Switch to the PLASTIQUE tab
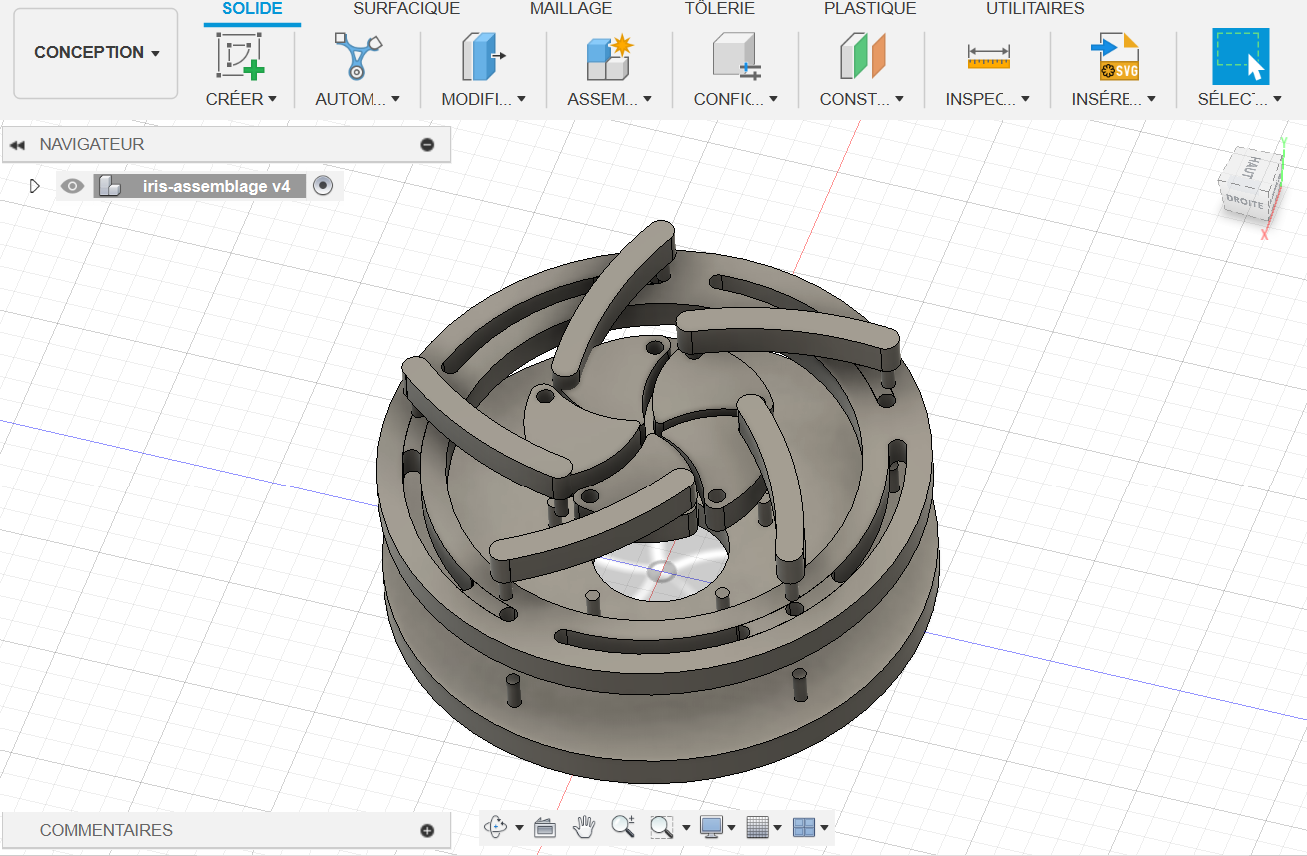This screenshot has width=1307, height=856. (x=870, y=9)
